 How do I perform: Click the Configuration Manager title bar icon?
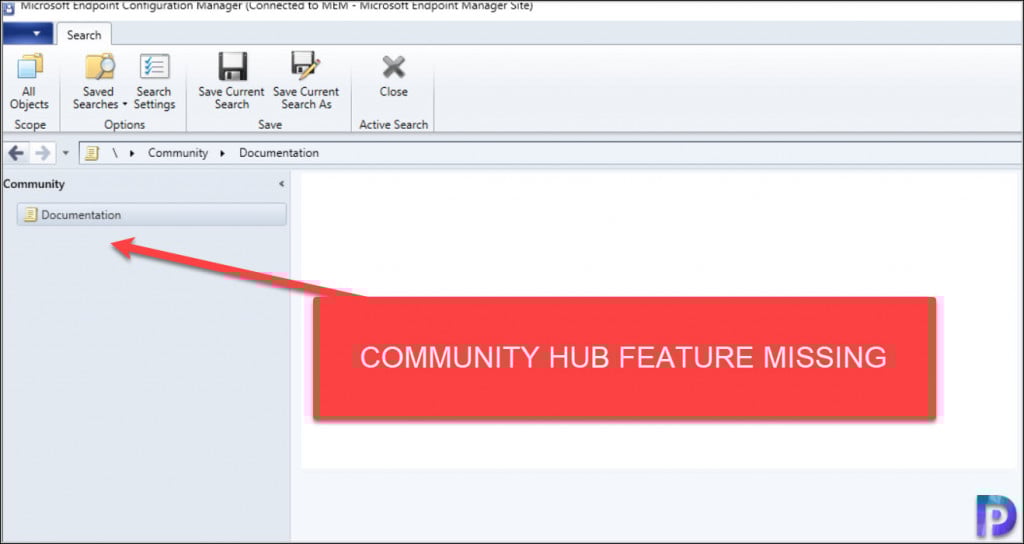pyautogui.click(x=9, y=8)
